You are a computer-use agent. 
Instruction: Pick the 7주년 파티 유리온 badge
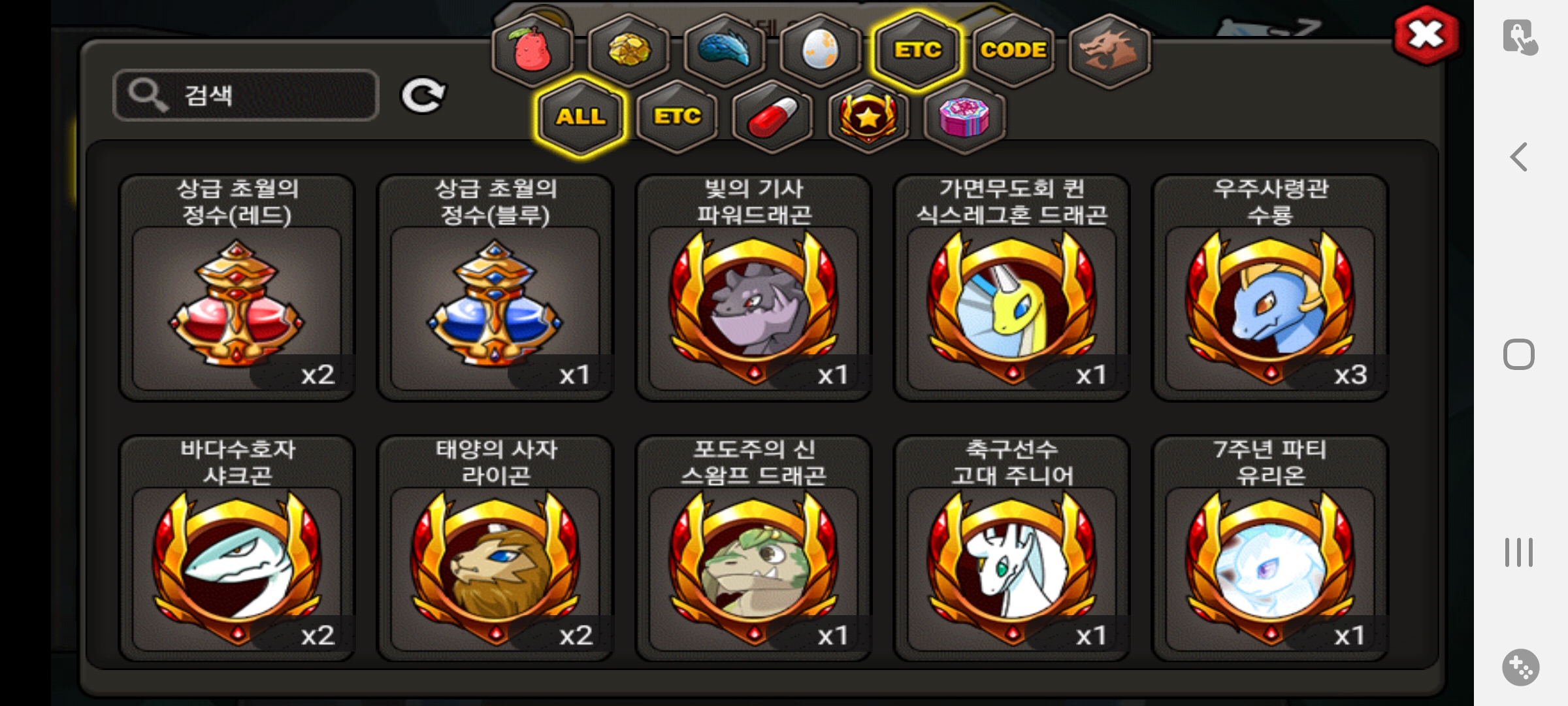[1270, 548]
